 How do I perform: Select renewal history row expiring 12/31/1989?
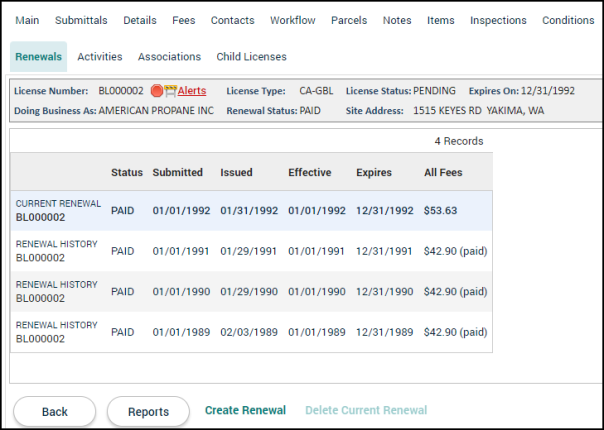[x=251, y=332]
